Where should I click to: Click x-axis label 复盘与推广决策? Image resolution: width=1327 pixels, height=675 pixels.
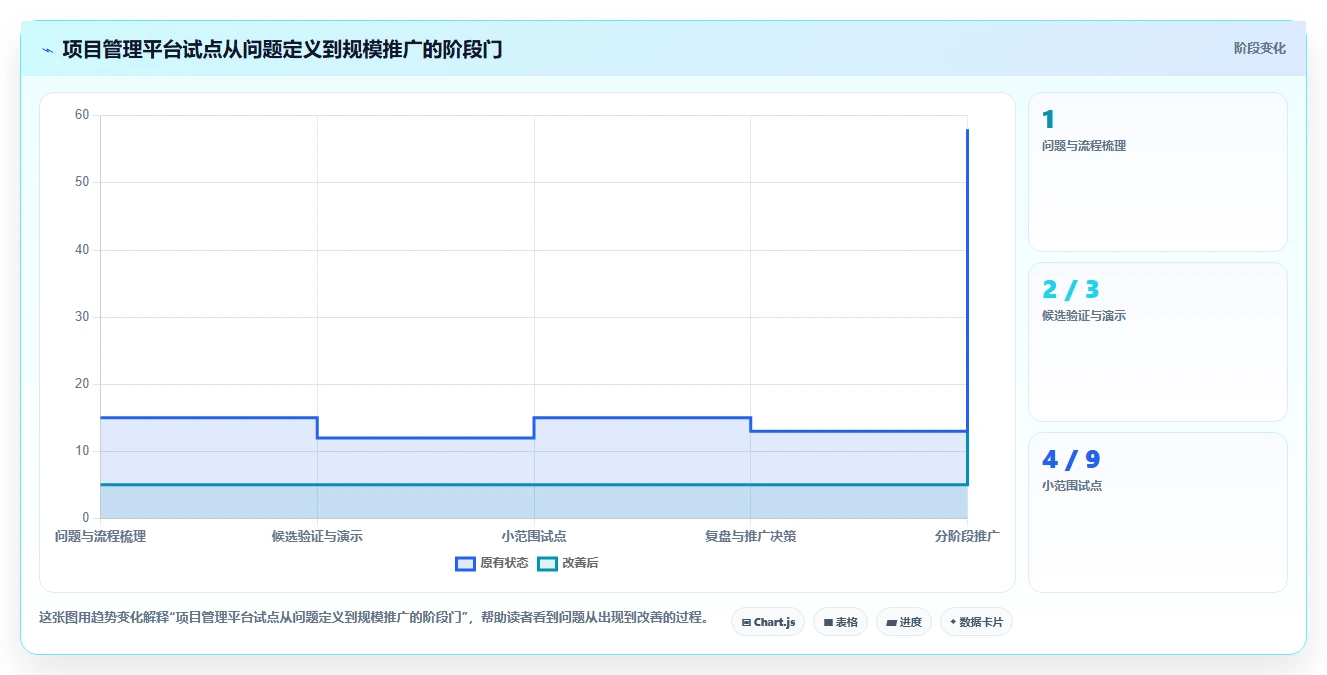(751, 536)
